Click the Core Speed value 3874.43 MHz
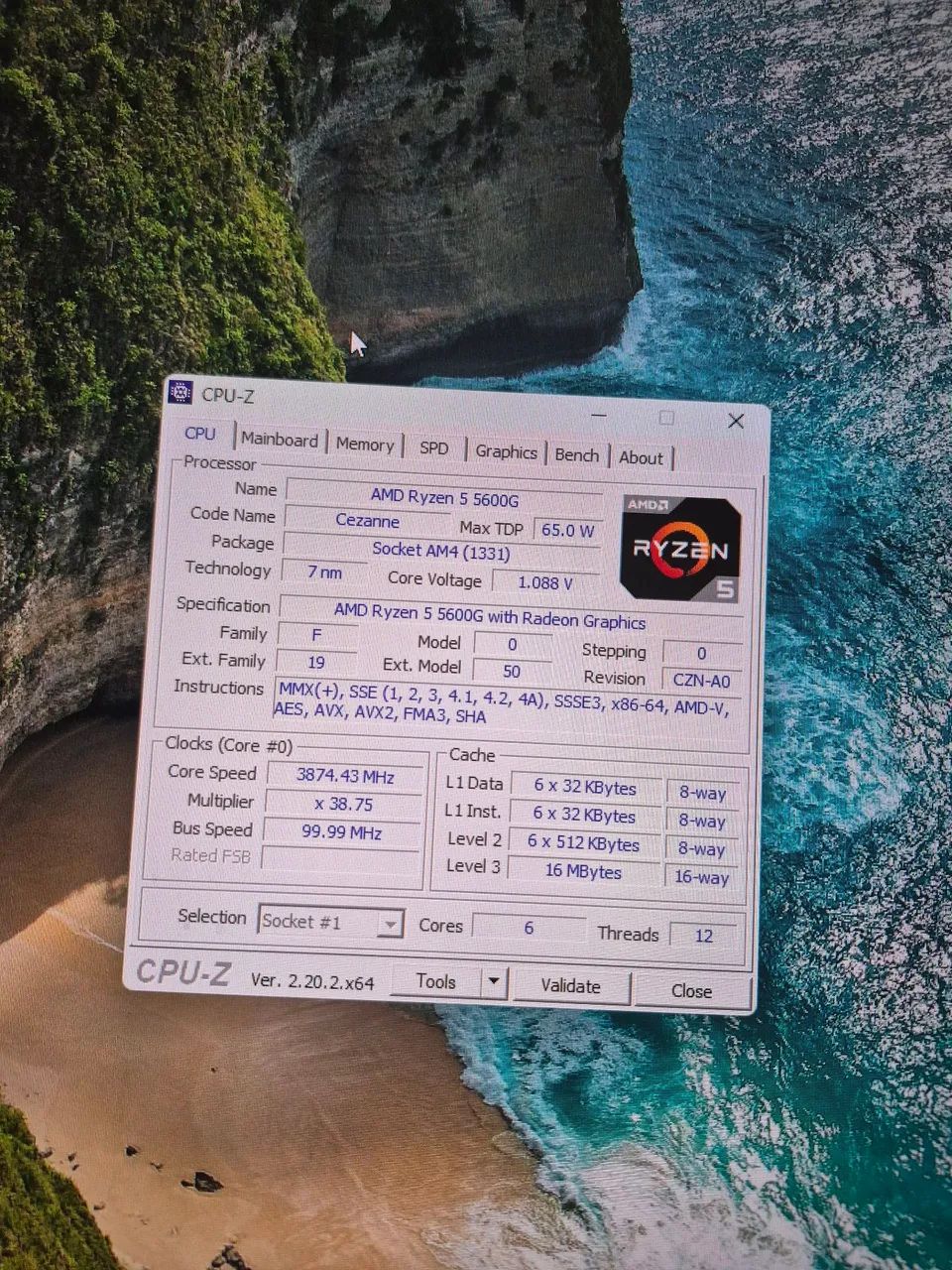Screen dimensions: 952x1270 (345, 777)
